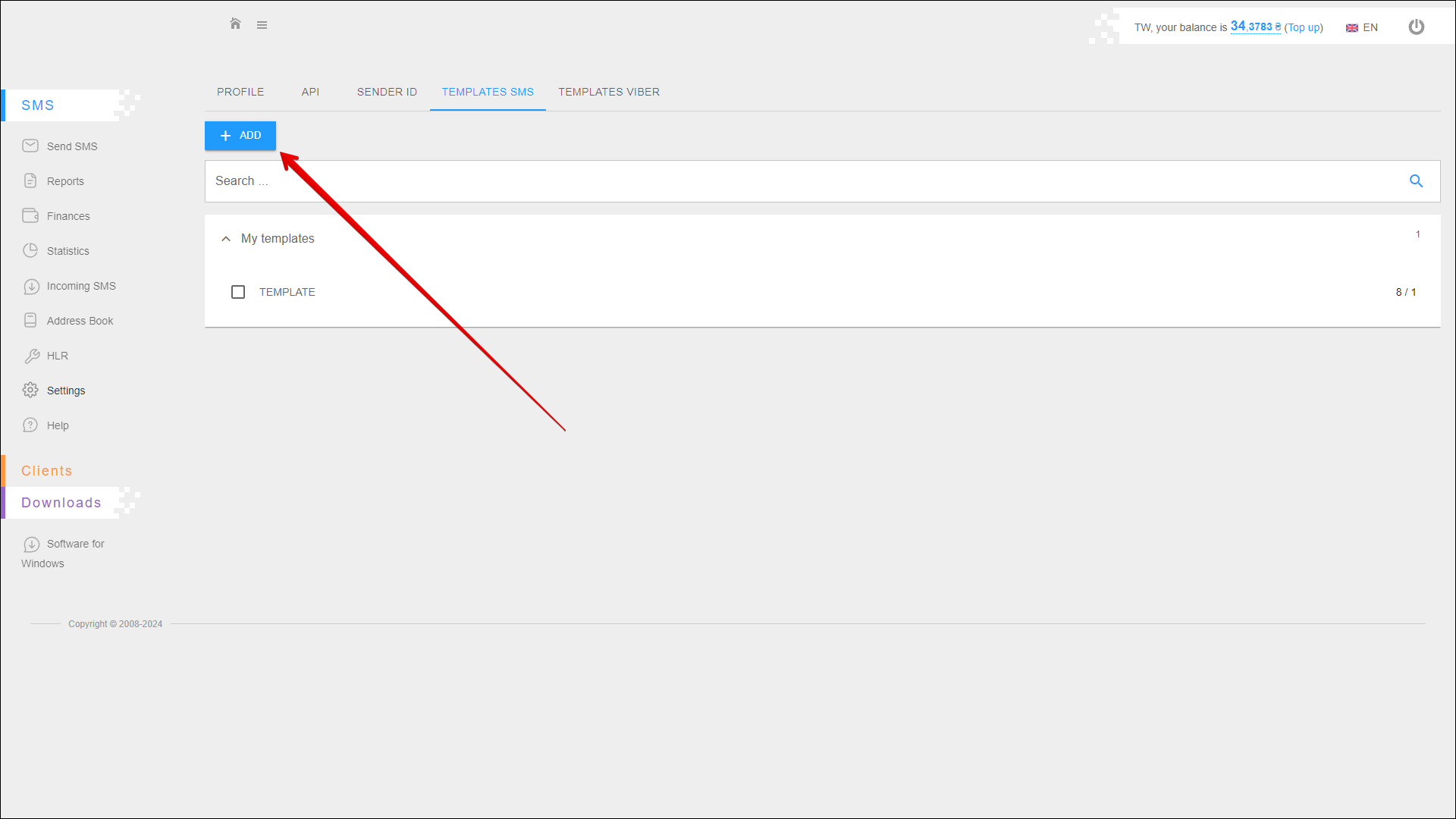Open the Address Book icon

30,320
